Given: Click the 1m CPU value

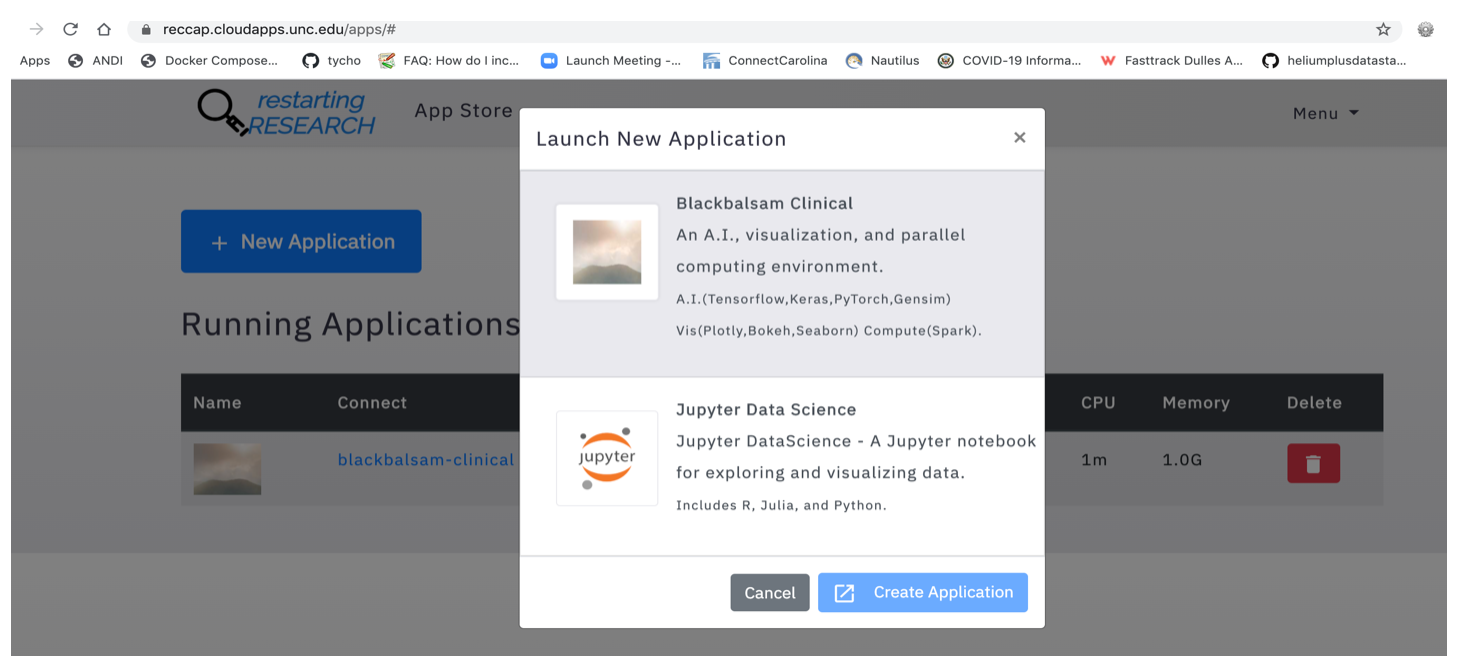Looking at the screenshot, I should [1094, 460].
